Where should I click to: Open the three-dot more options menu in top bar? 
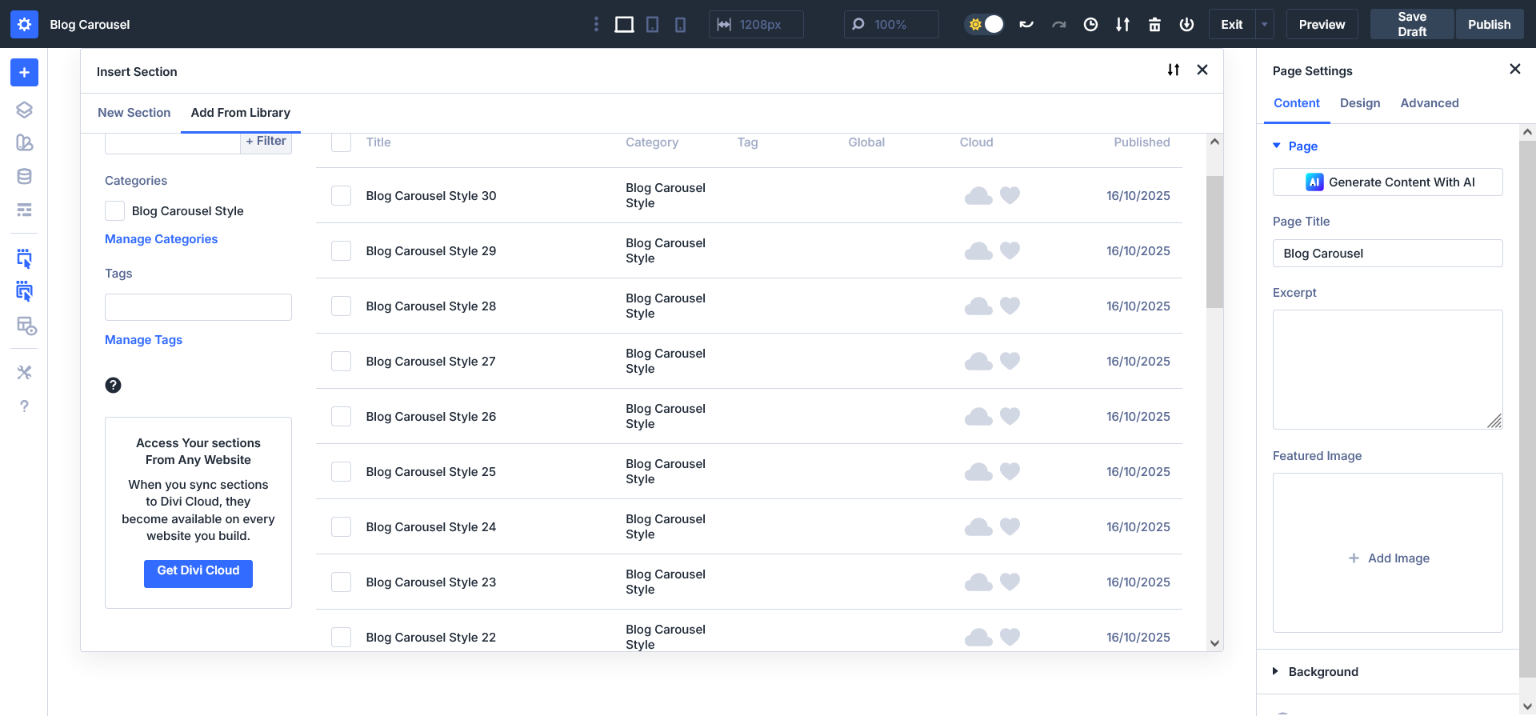[597, 24]
